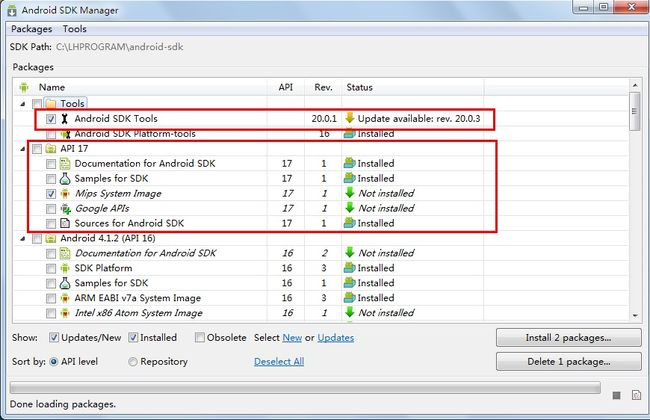Click the Installed status icon for ARM EABI v7a
The width and height of the screenshot is (650, 420).
coord(349,298)
